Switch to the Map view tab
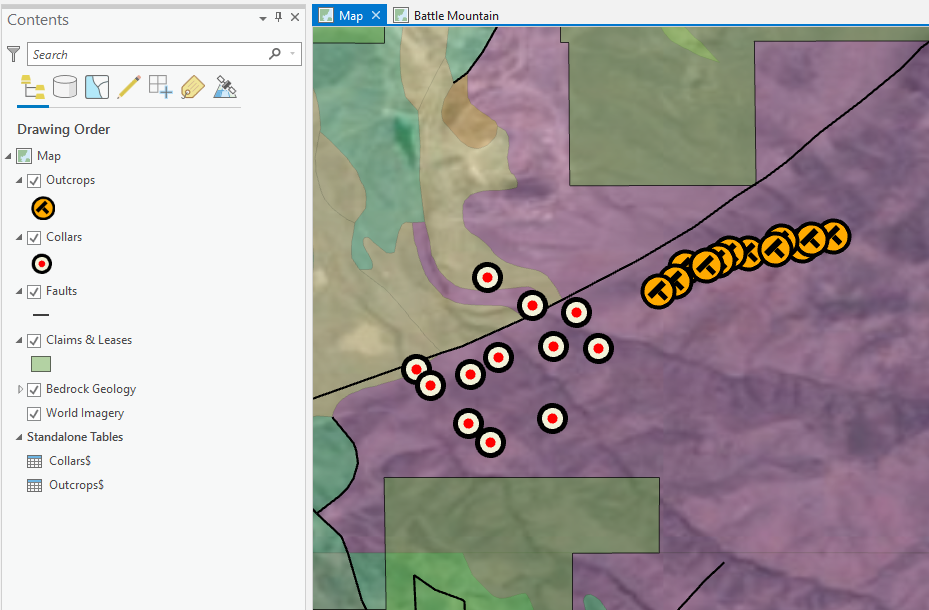The width and height of the screenshot is (929, 610). (x=350, y=15)
